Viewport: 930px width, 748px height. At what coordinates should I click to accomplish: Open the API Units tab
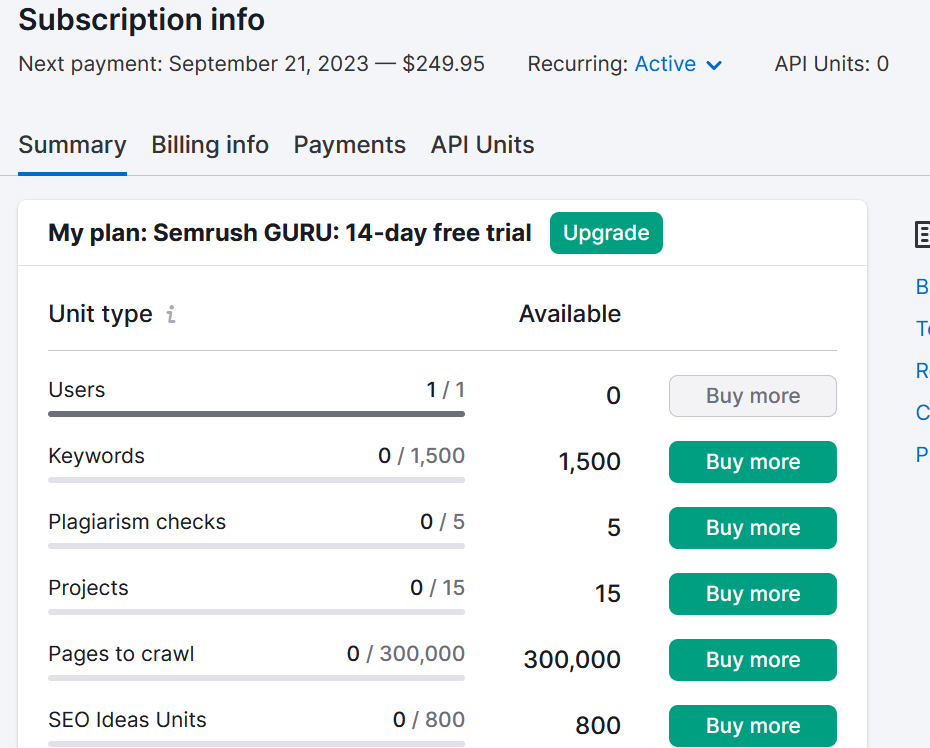click(482, 145)
